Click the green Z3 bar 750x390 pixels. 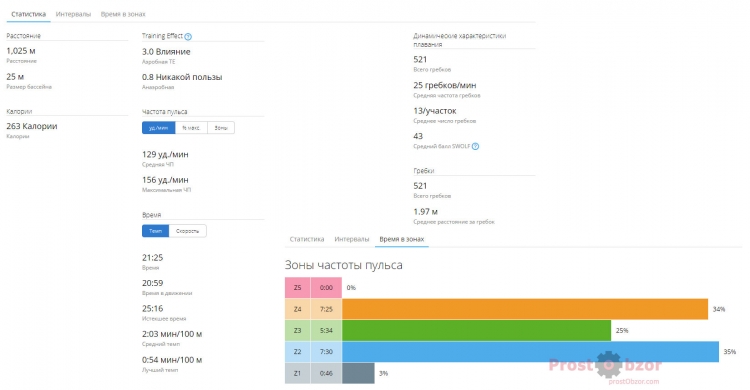tap(476, 330)
